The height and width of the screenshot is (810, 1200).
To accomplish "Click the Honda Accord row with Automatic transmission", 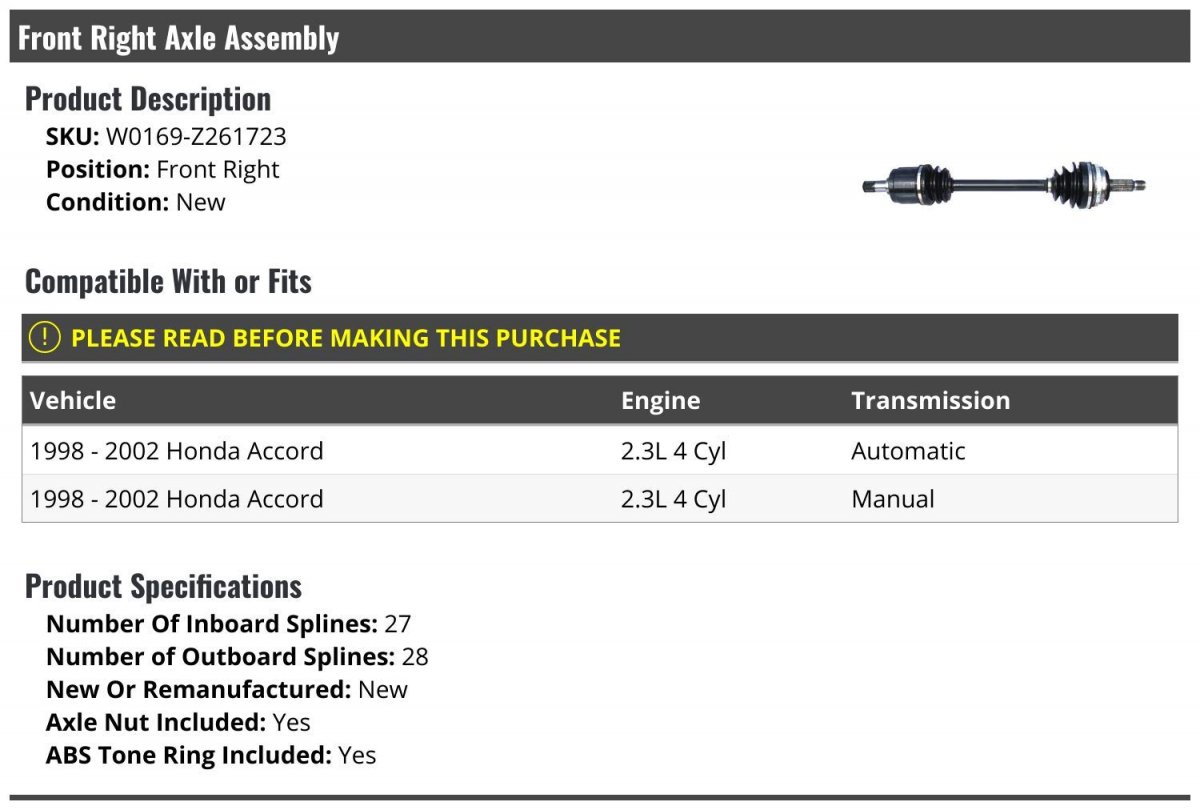I will click(600, 451).
